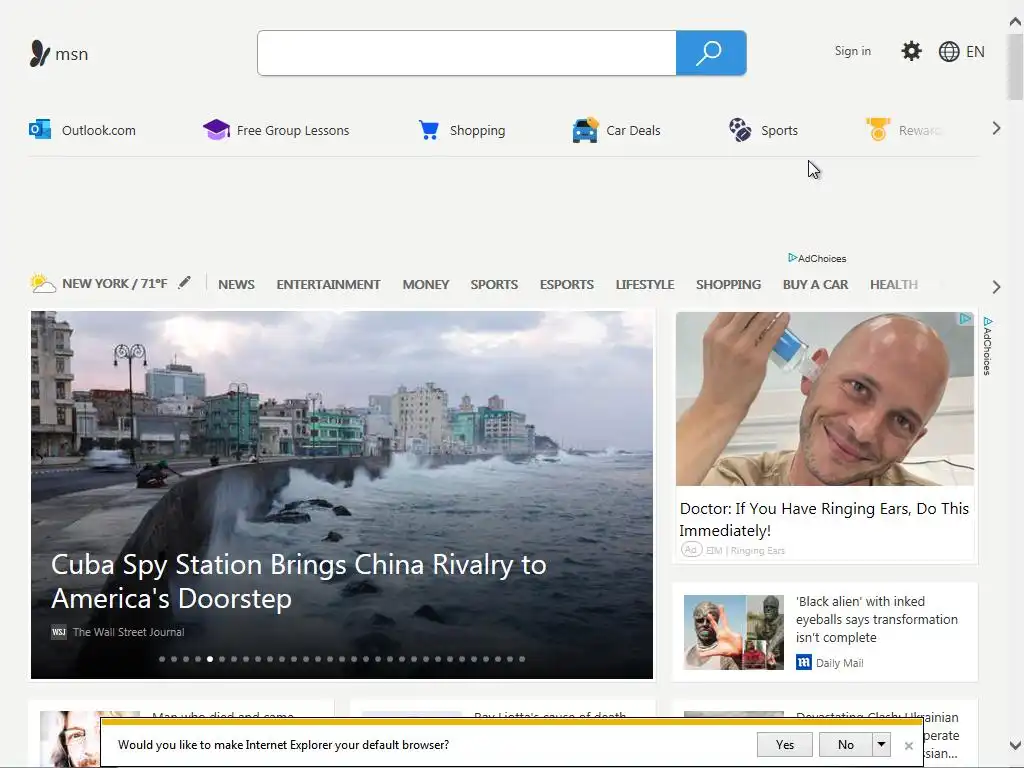Open the HEALTH tab
Image resolution: width=1024 pixels, height=768 pixels.
tap(893, 285)
